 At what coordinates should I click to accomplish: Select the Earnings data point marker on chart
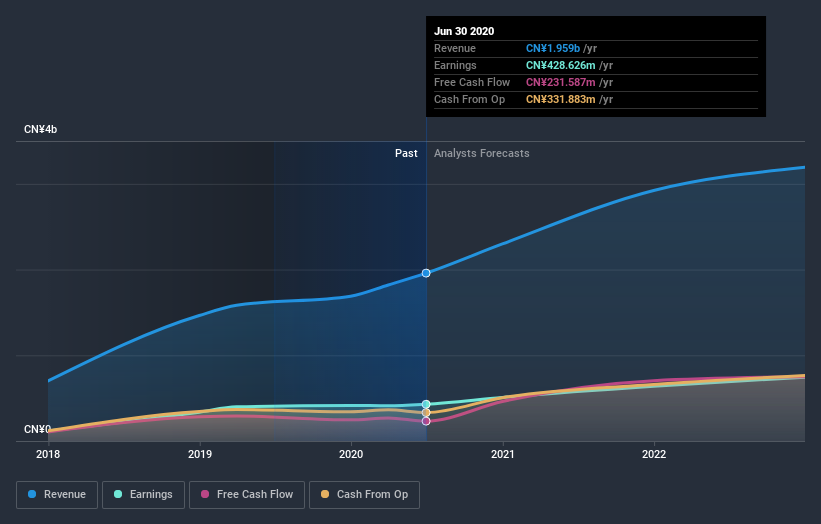tap(426, 404)
